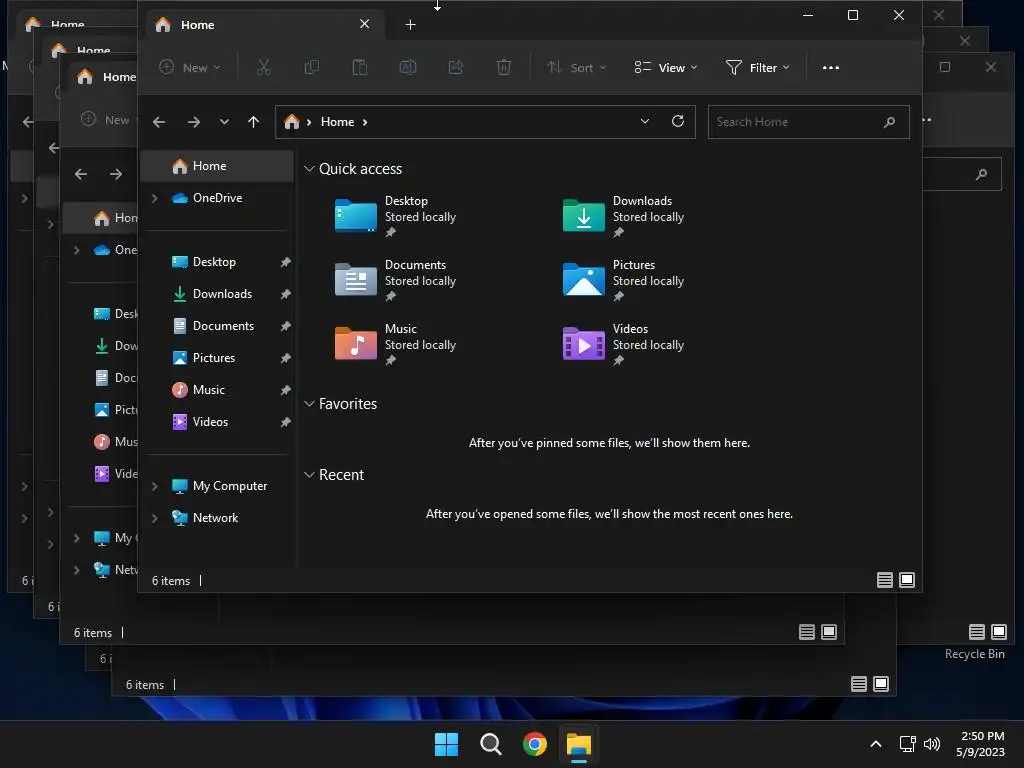The width and height of the screenshot is (1024, 768).
Task: Click the Paste clipboard icon
Action: tap(360, 67)
